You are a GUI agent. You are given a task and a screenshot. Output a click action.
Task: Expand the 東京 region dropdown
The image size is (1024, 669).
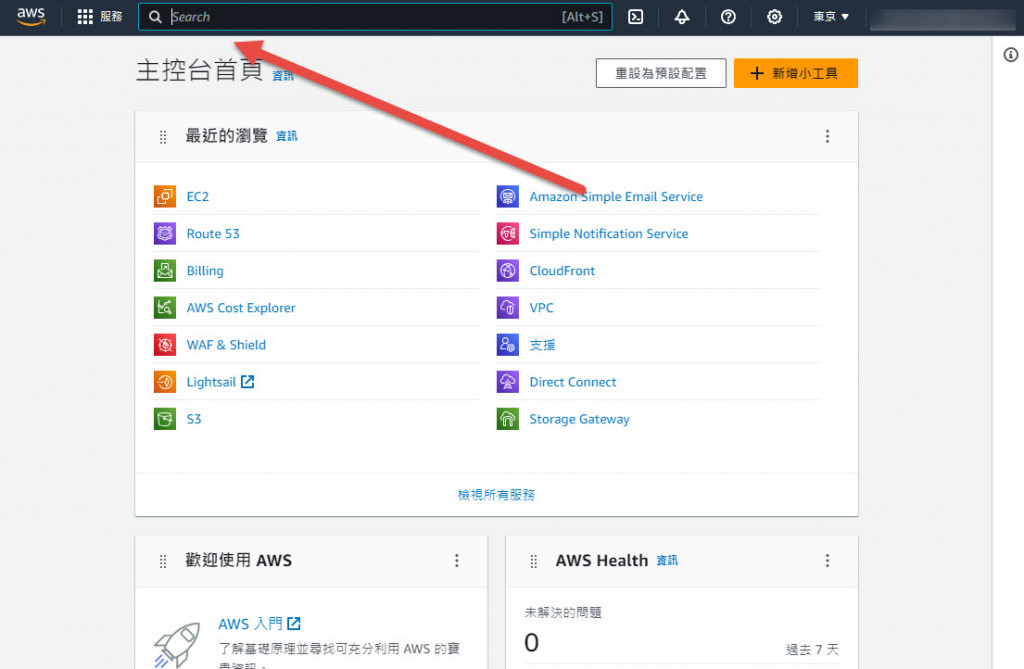click(831, 17)
